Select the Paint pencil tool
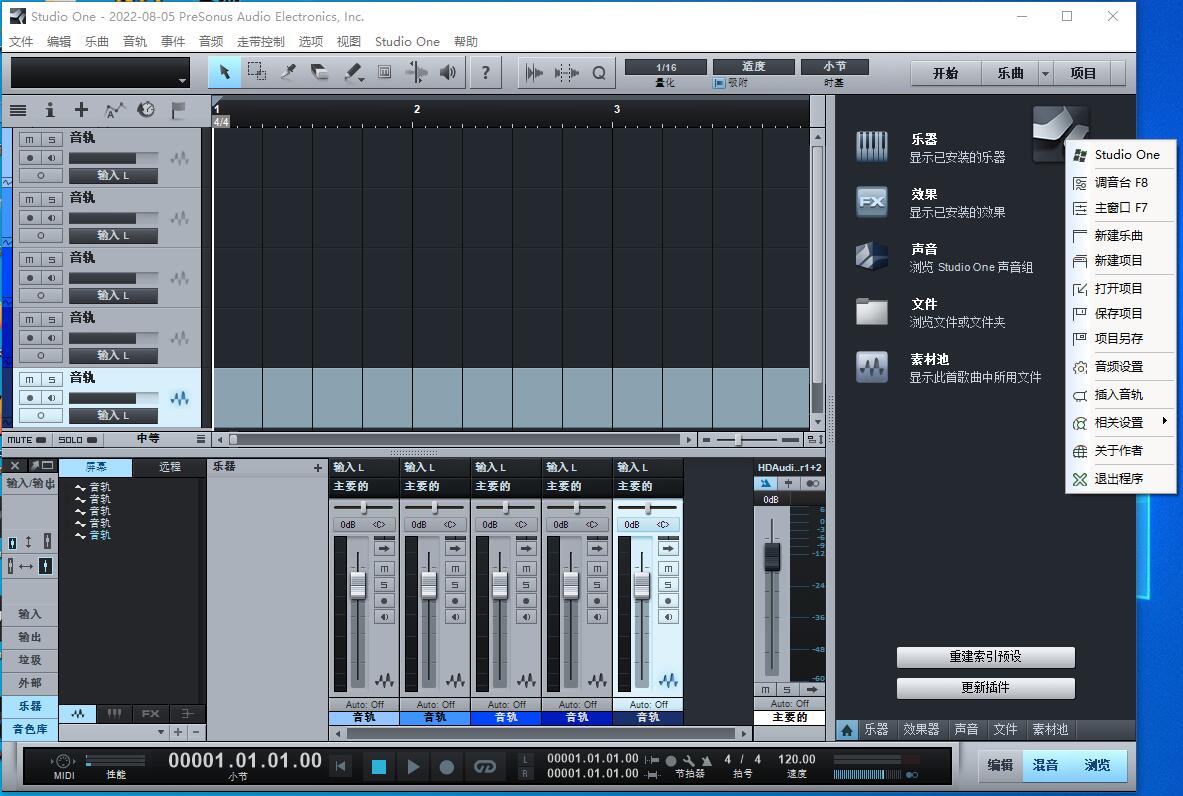Screen dimensions: 1183x796 point(352,72)
